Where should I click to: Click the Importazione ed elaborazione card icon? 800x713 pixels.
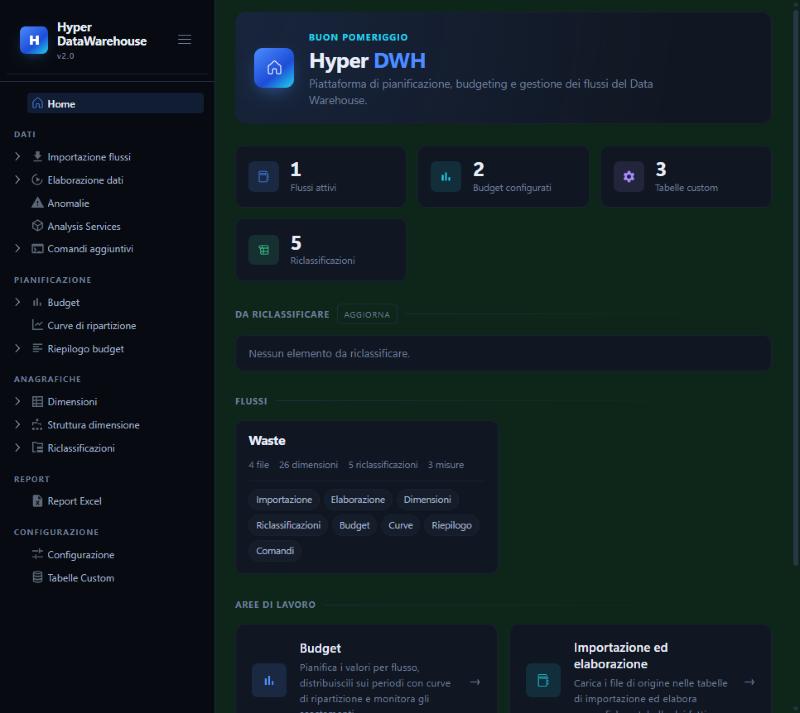[543, 680]
